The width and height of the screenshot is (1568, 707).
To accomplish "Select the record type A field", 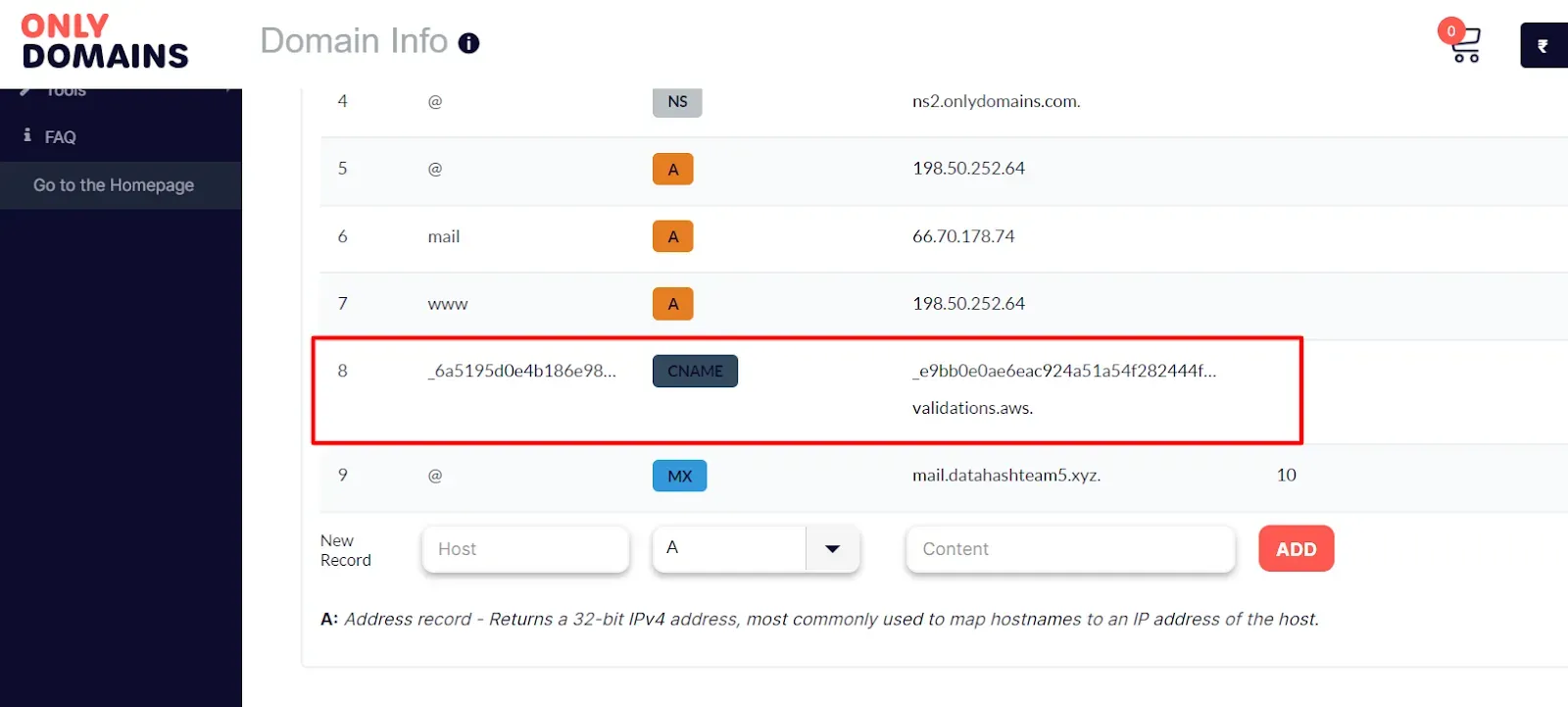I will [x=729, y=549].
